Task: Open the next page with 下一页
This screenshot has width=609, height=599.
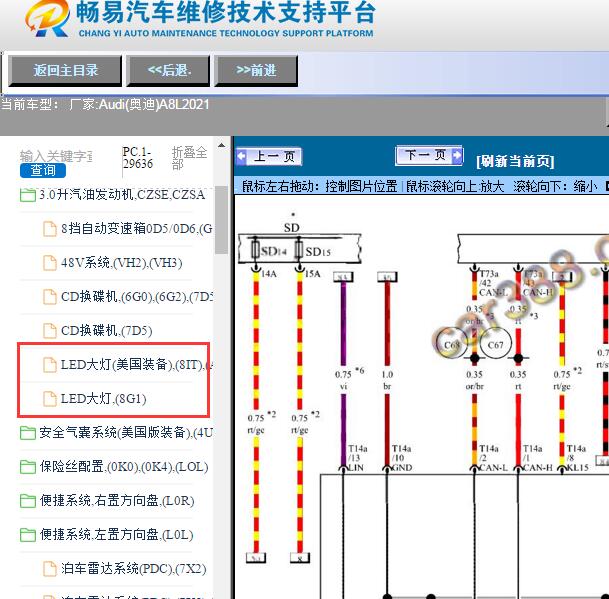Action: point(429,155)
